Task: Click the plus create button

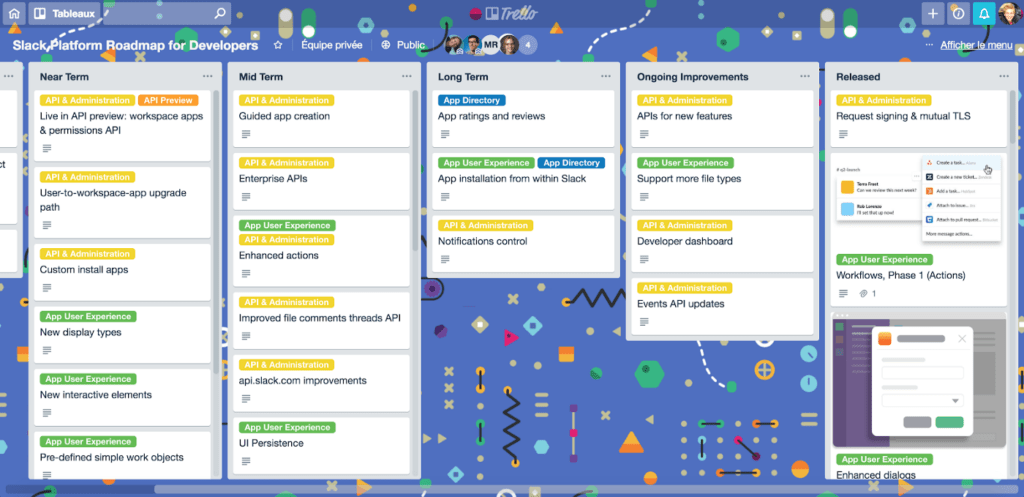Action: [x=933, y=13]
